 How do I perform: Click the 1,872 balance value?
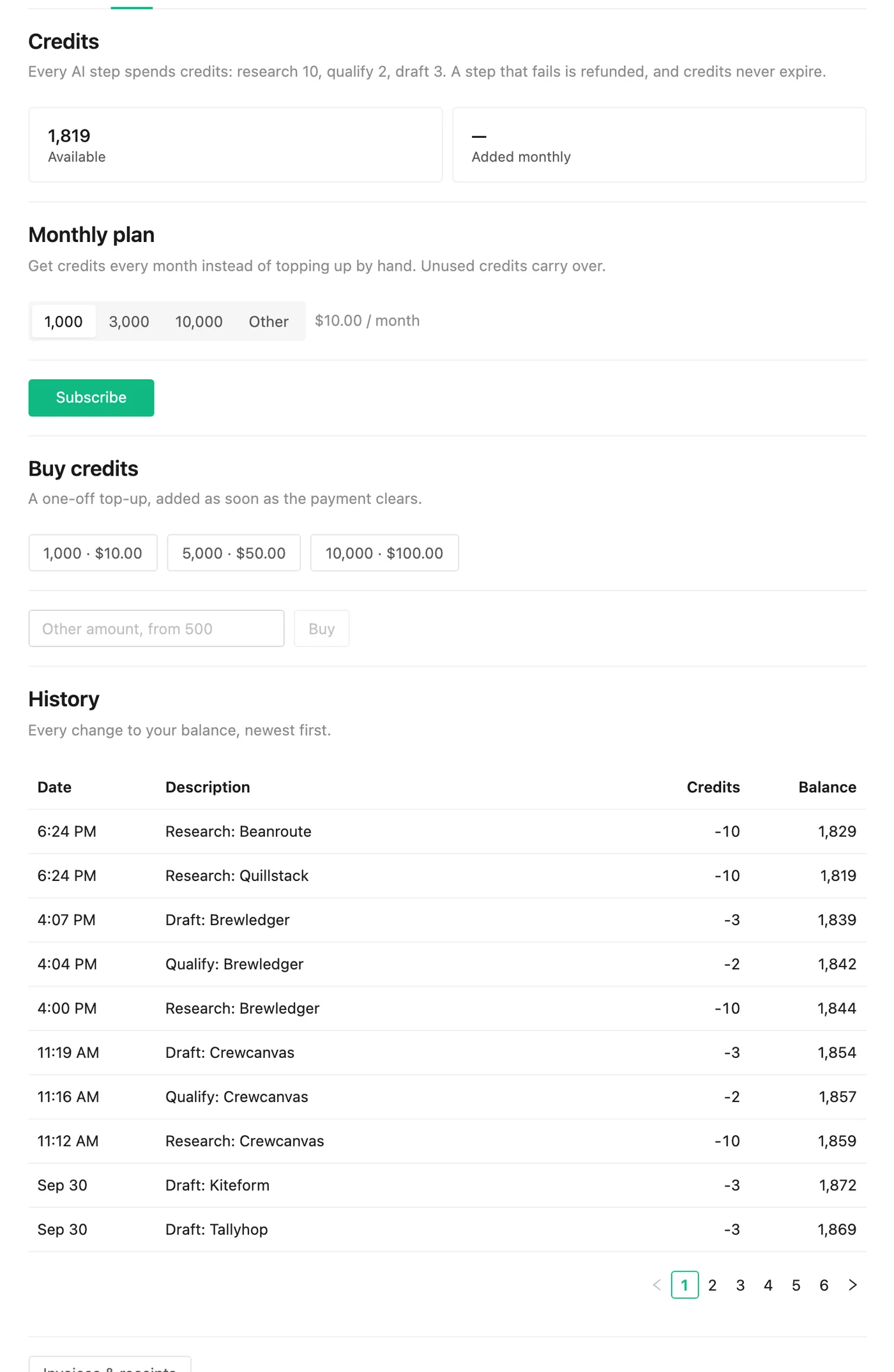coord(838,1185)
